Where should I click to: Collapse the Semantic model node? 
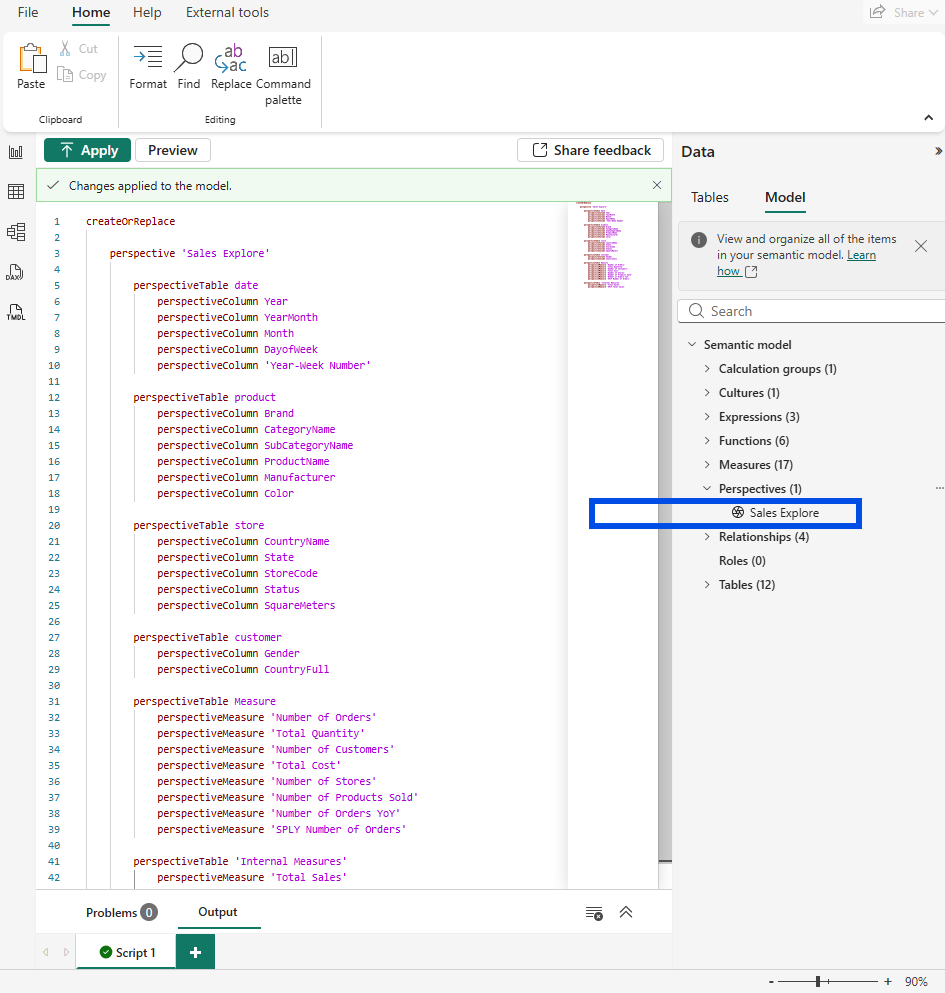tap(692, 345)
